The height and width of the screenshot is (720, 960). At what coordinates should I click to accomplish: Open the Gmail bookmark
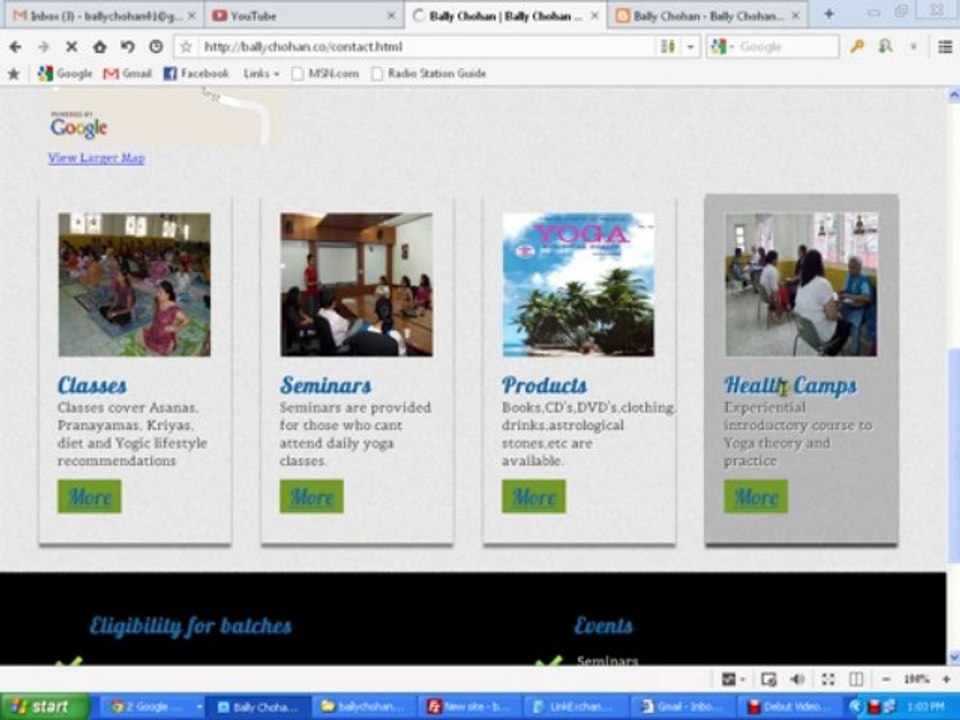(x=127, y=73)
